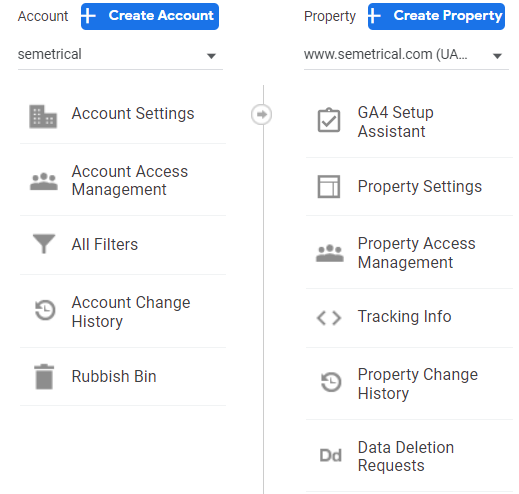Click the GA4 Setup Assistant clipboard icon

tap(329, 120)
